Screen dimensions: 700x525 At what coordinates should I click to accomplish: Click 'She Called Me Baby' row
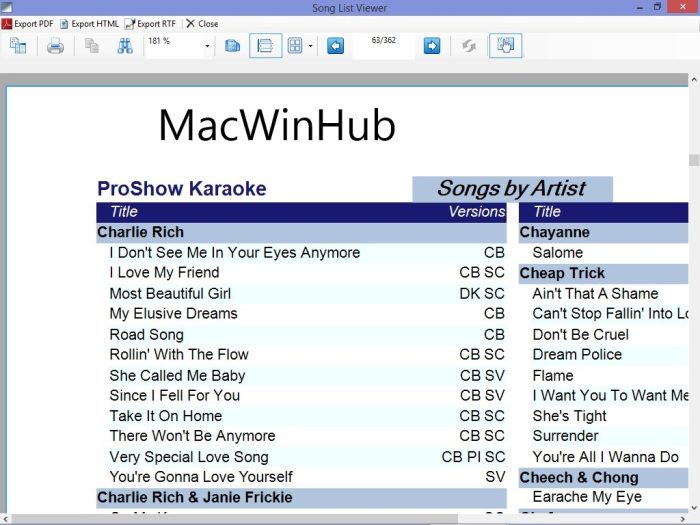pos(301,375)
